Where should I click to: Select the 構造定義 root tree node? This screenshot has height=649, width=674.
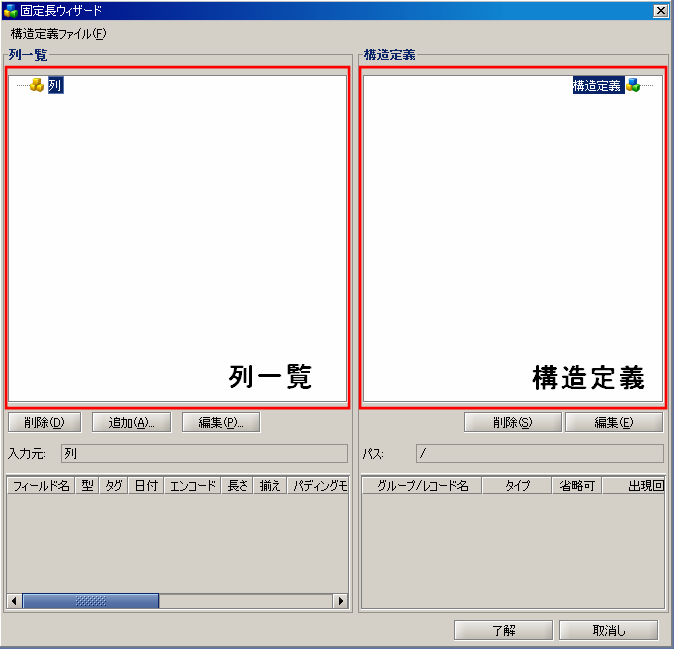click(598, 86)
